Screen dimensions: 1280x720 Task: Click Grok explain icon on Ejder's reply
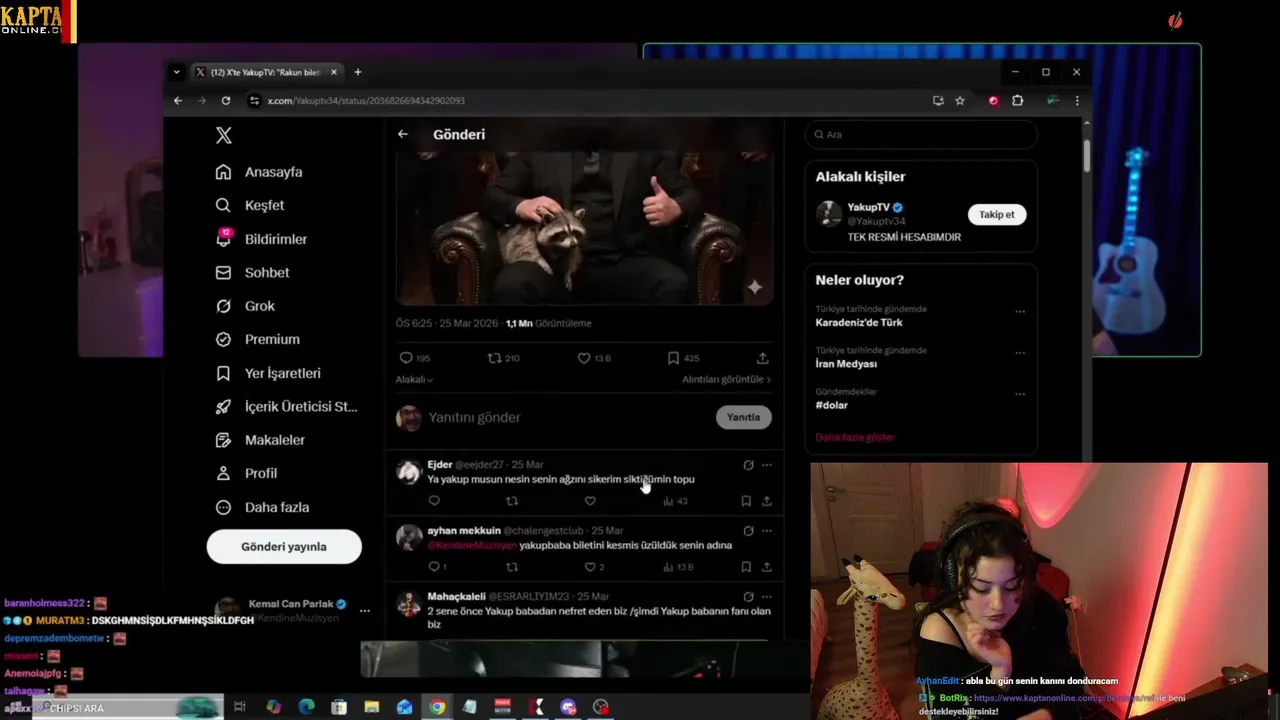tap(748, 465)
